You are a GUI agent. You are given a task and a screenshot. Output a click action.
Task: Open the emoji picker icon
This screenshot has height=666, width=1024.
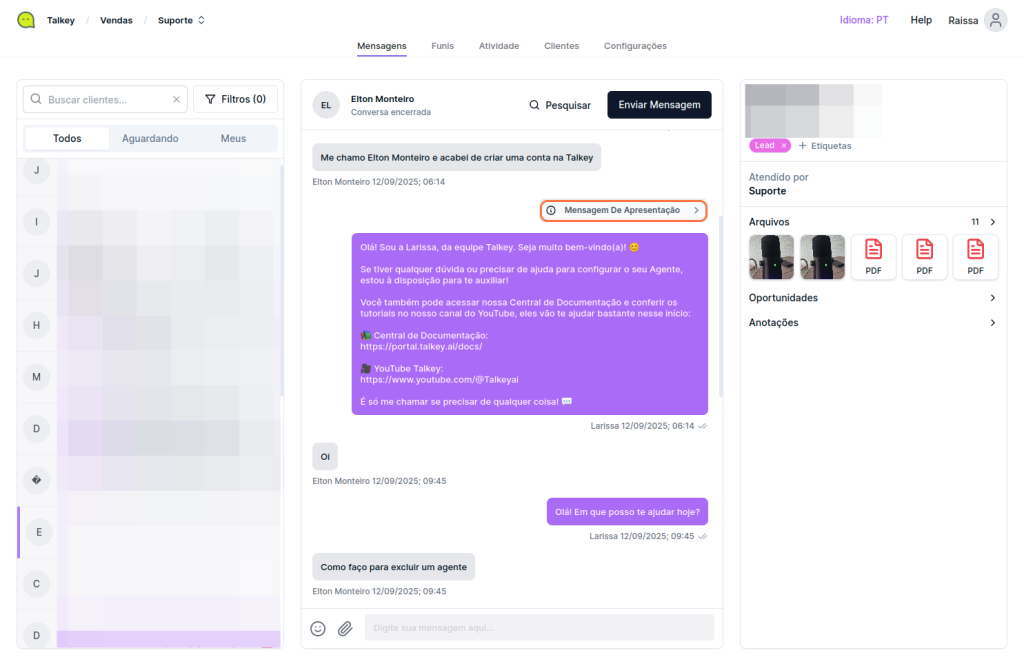point(318,628)
